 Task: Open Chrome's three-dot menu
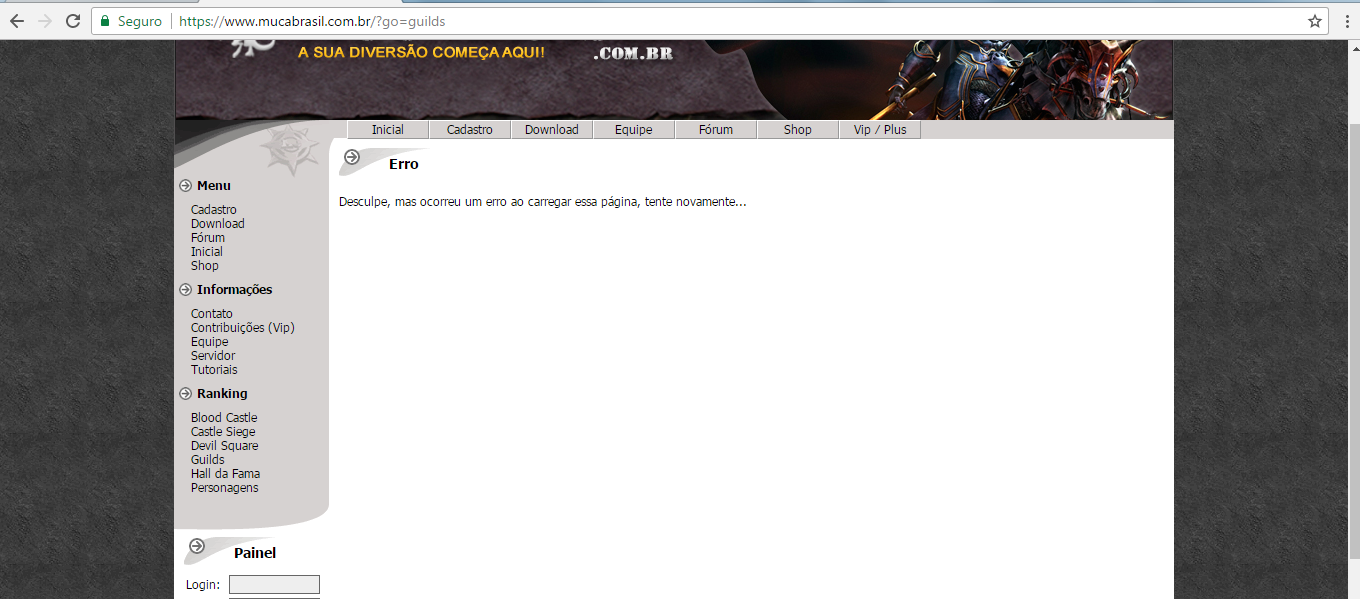[1347, 21]
